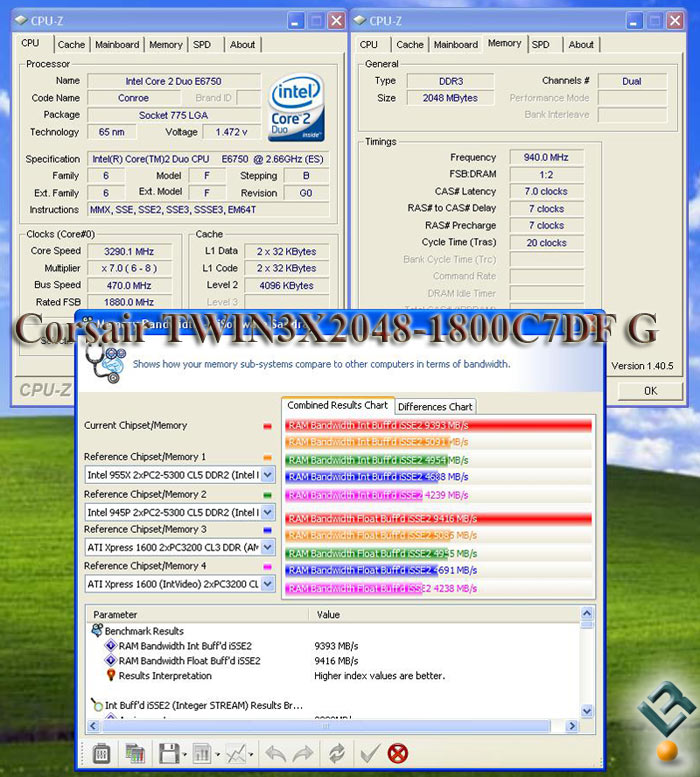
Task: Open About tab in left CPU-Z window
Action: click(x=242, y=45)
